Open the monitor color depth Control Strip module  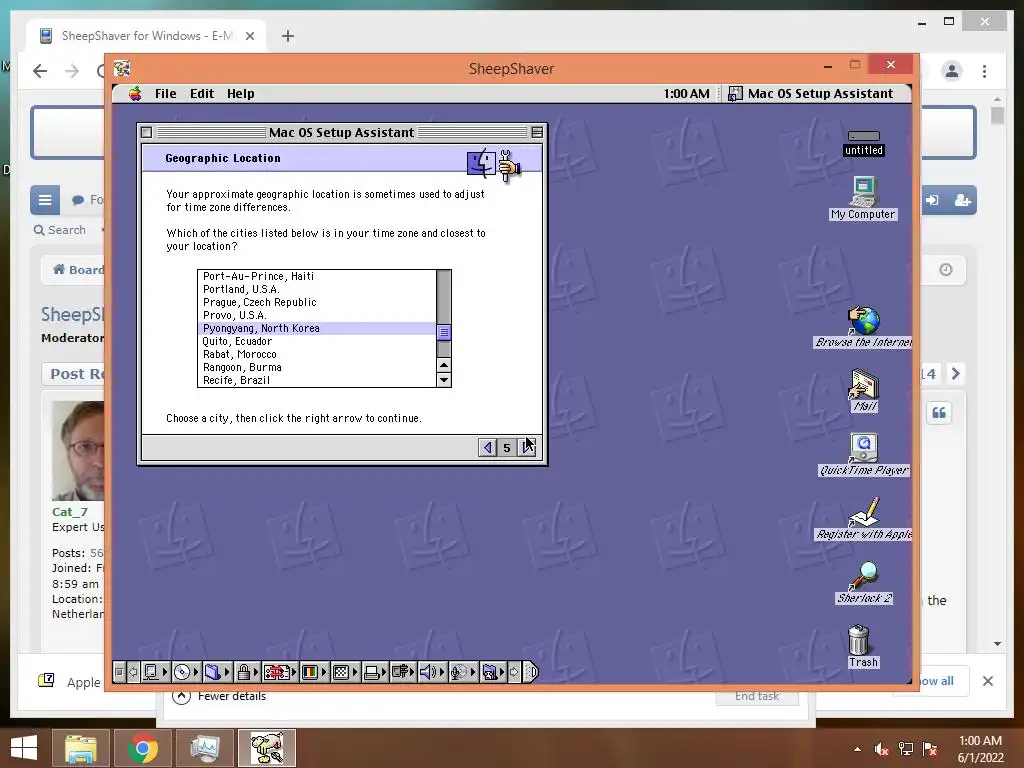pyautogui.click(x=315, y=672)
